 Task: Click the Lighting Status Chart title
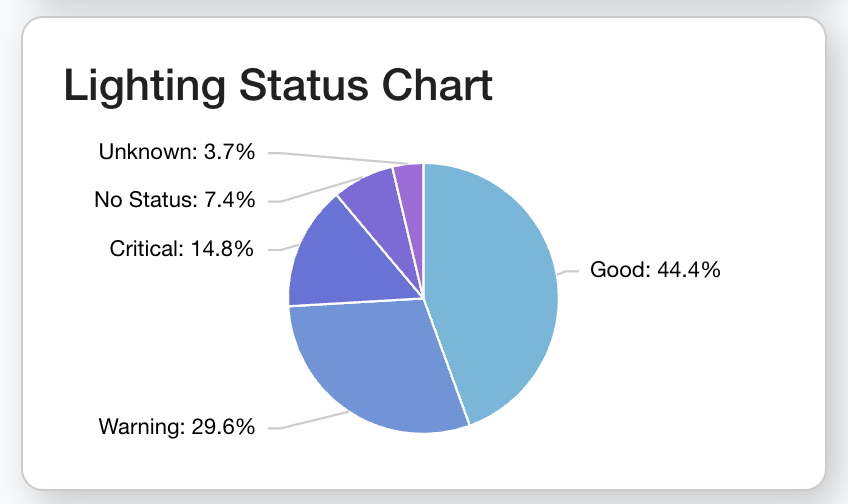[x=278, y=86]
